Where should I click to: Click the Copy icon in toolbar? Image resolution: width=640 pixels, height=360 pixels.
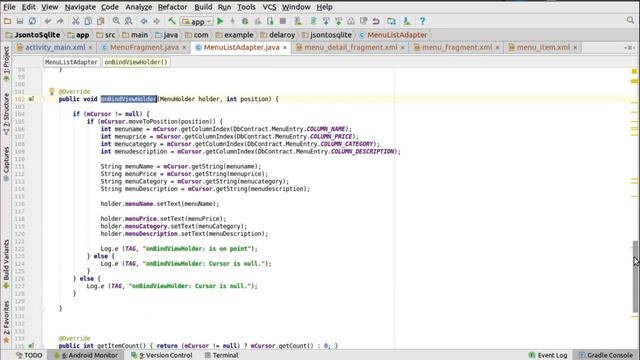point(88,21)
